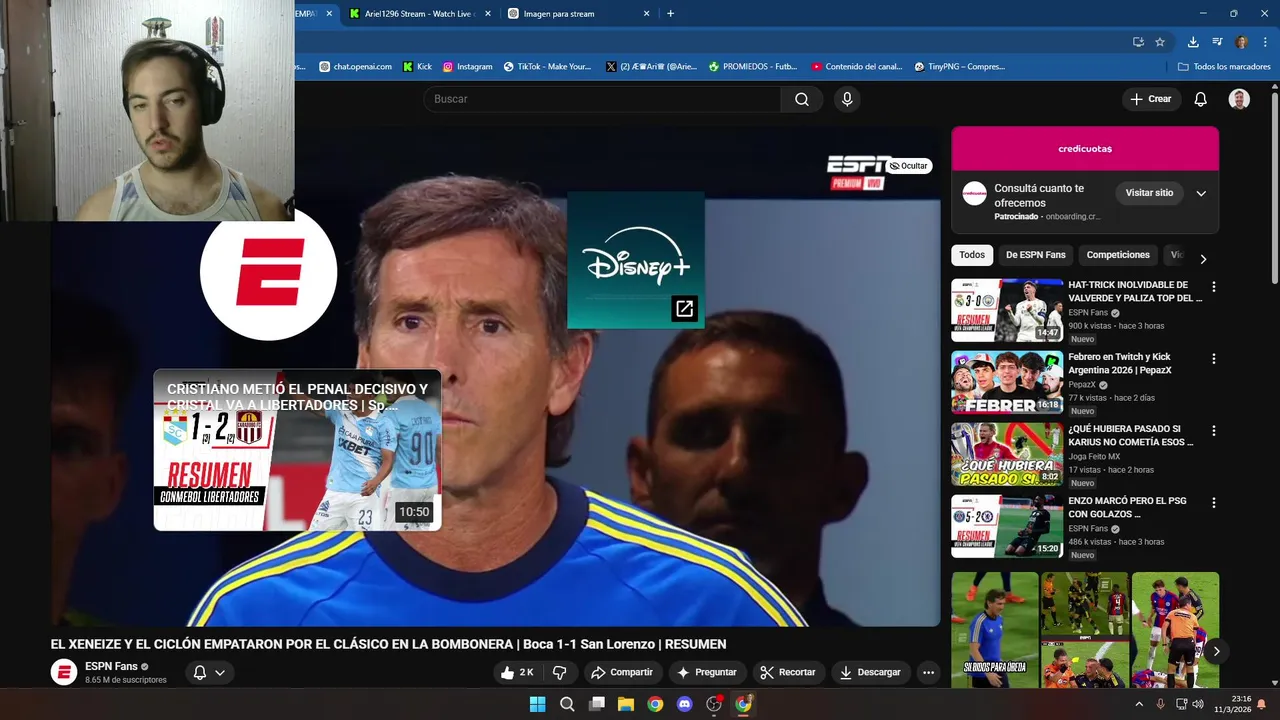
Task: Click Visitar sitio on the ad
Action: pyautogui.click(x=1149, y=193)
